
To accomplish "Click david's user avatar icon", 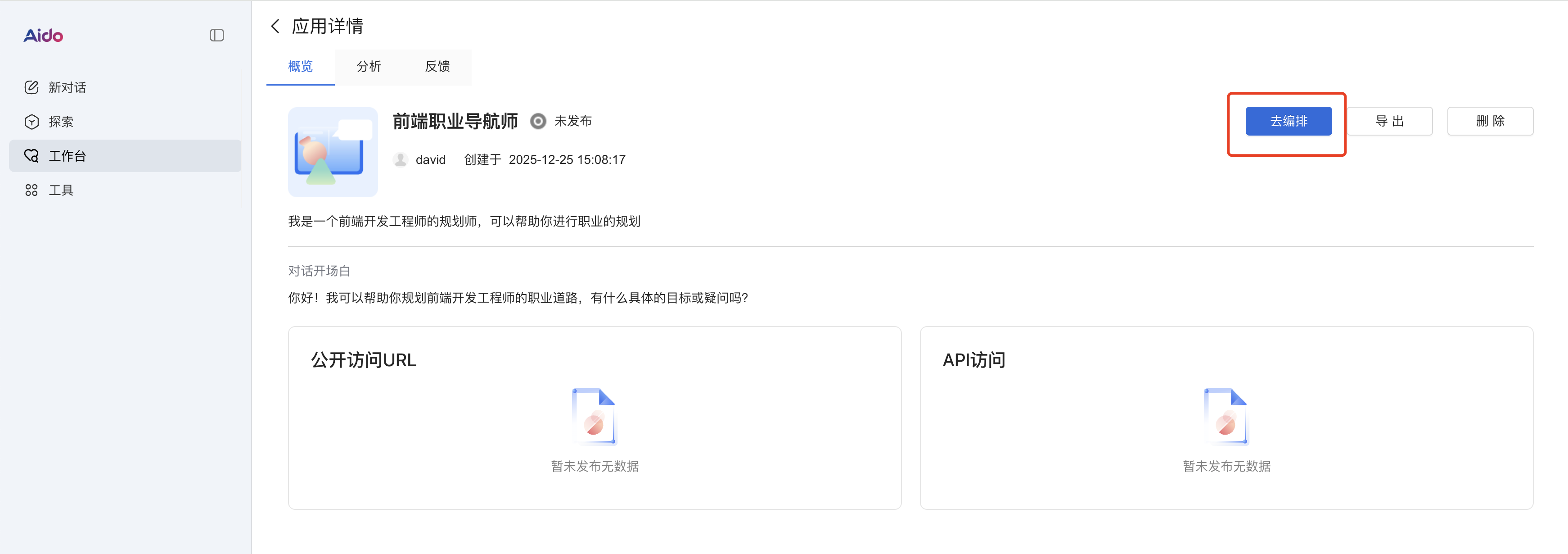I will tap(401, 160).
